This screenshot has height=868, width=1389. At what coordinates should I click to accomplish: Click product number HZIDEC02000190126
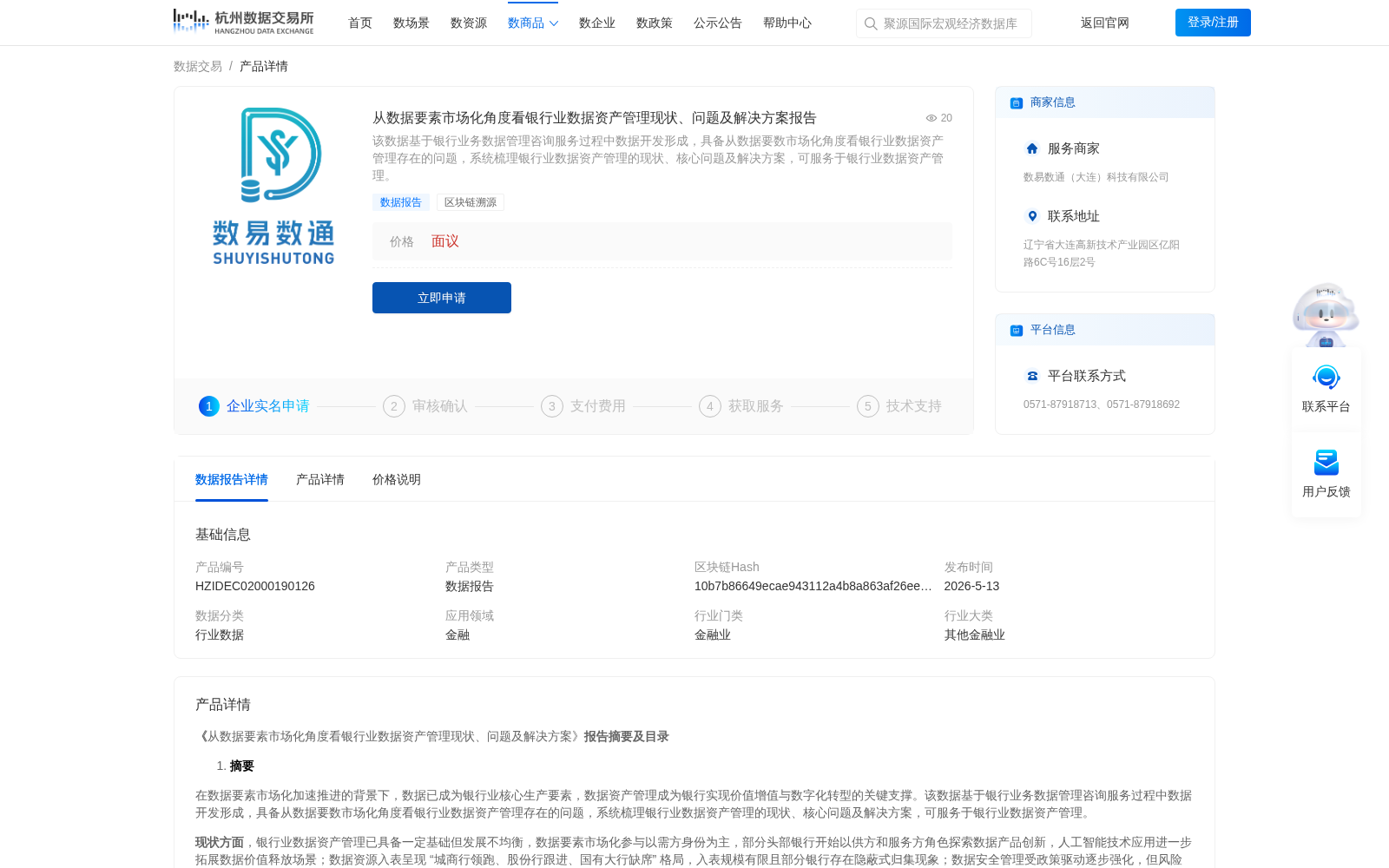coord(255,586)
